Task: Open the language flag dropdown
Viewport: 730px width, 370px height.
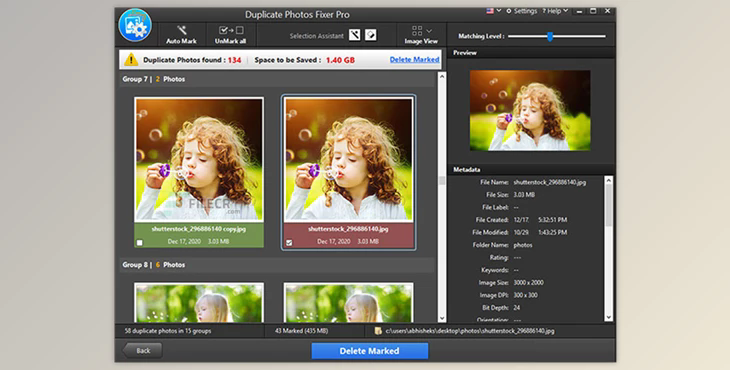Action: pos(493,11)
